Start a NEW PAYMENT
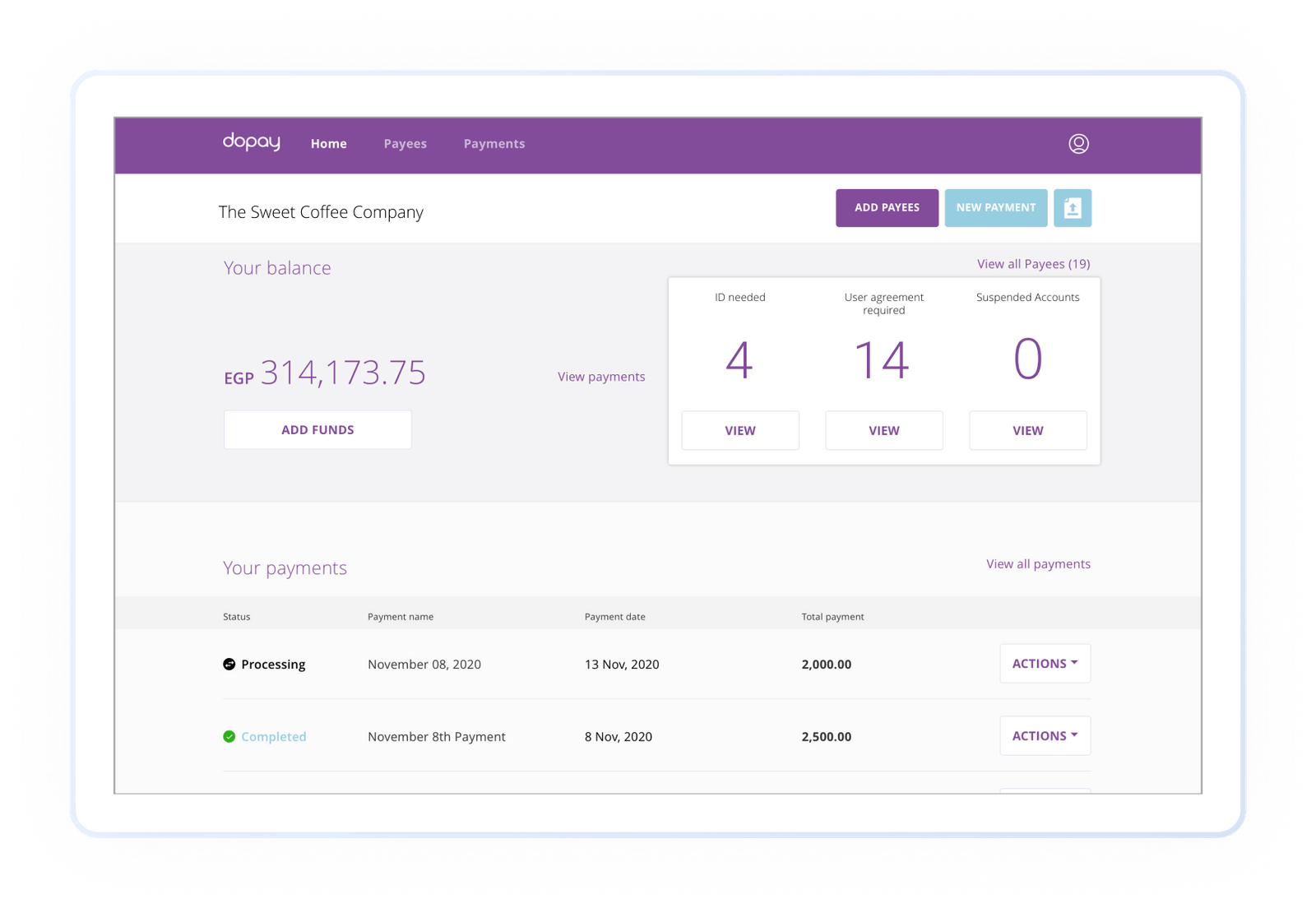The image size is (1316, 908). tap(996, 207)
